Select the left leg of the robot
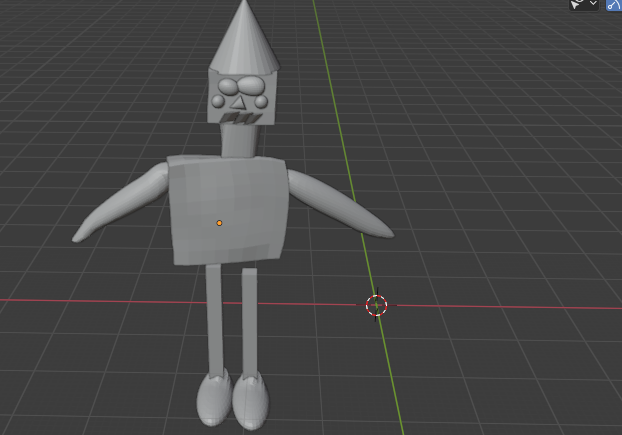 (214, 320)
